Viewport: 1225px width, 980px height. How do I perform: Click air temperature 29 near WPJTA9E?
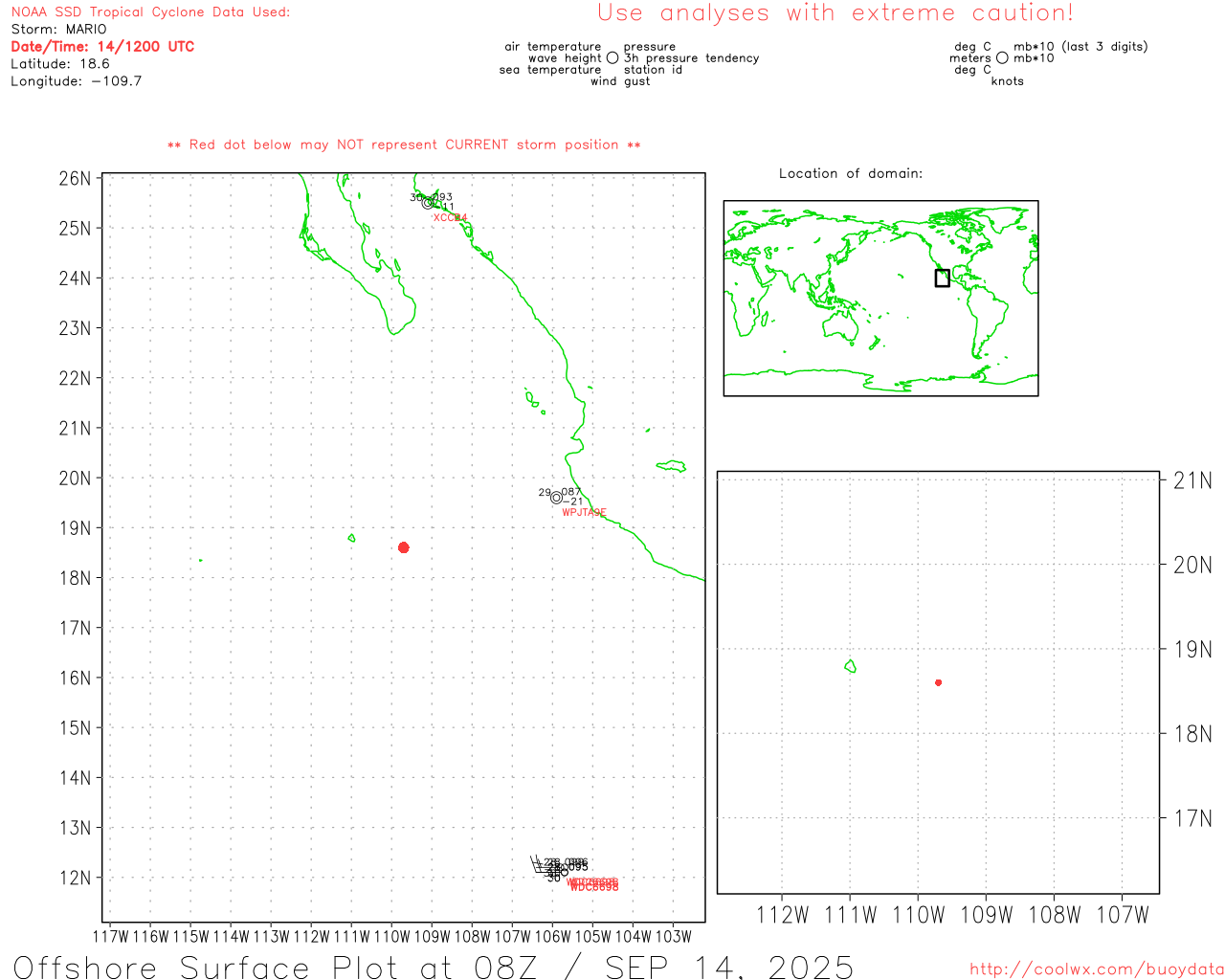pos(545,493)
